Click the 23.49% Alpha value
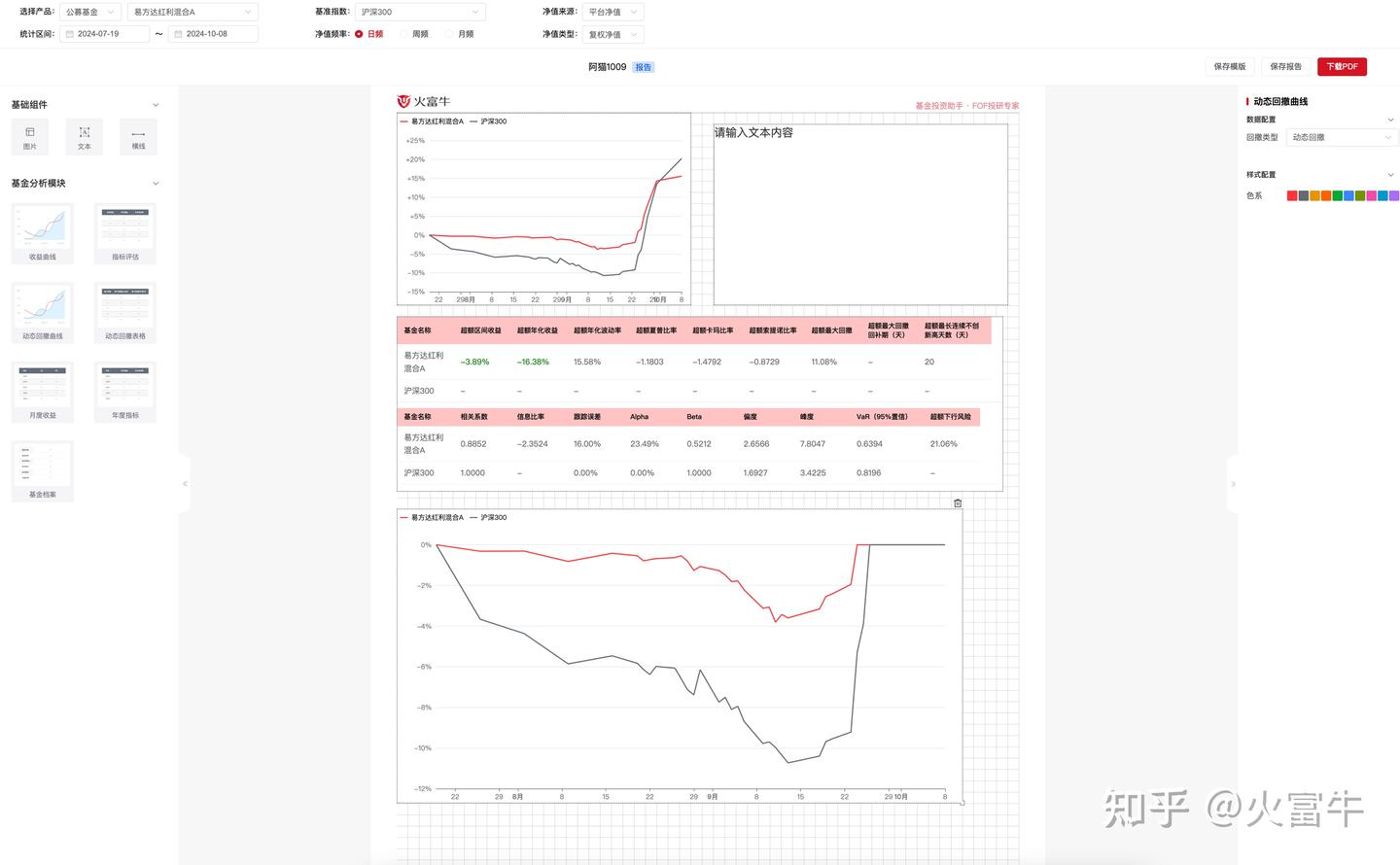Image resolution: width=1400 pixels, height=865 pixels. (645, 444)
